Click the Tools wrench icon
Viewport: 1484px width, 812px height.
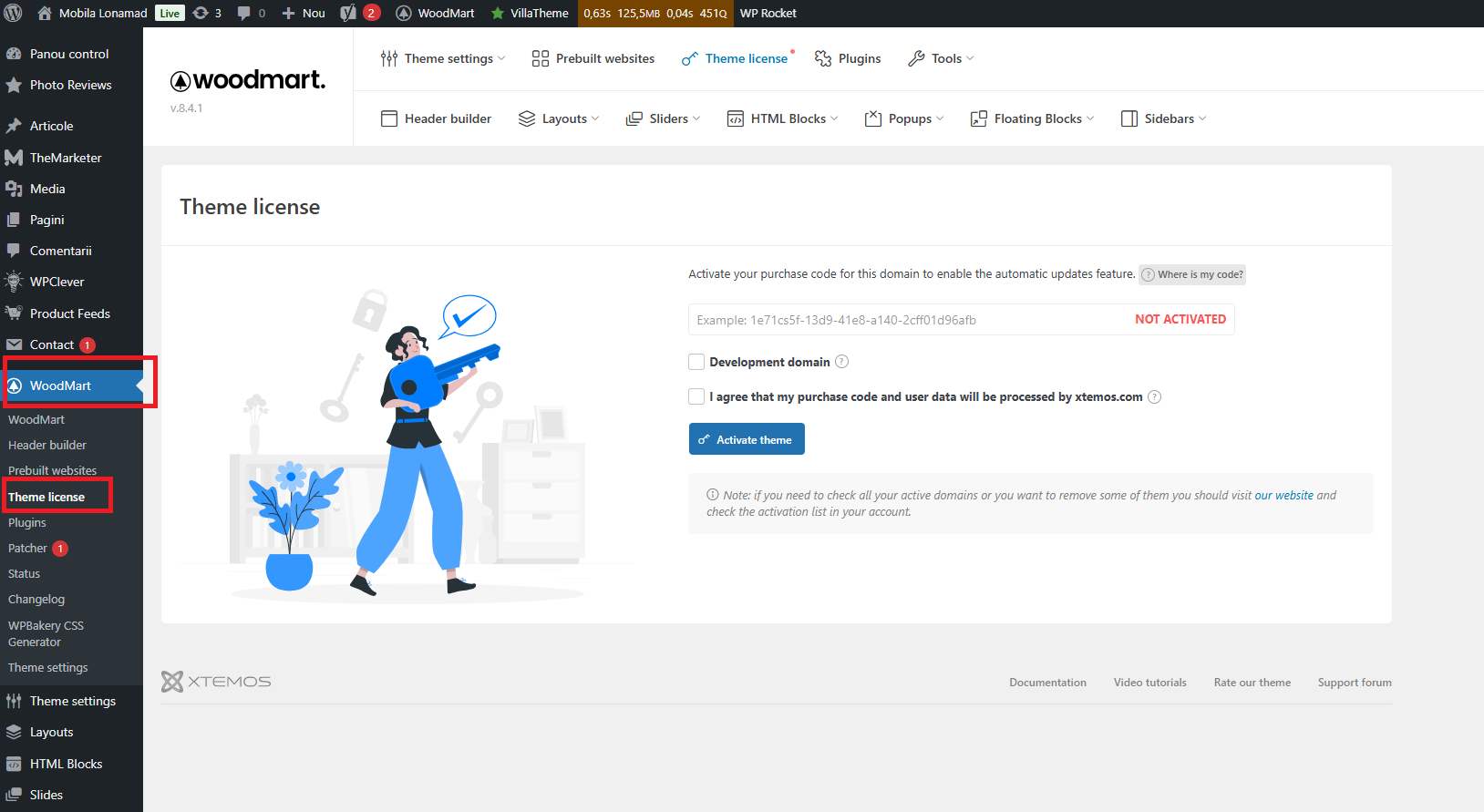click(916, 58)
